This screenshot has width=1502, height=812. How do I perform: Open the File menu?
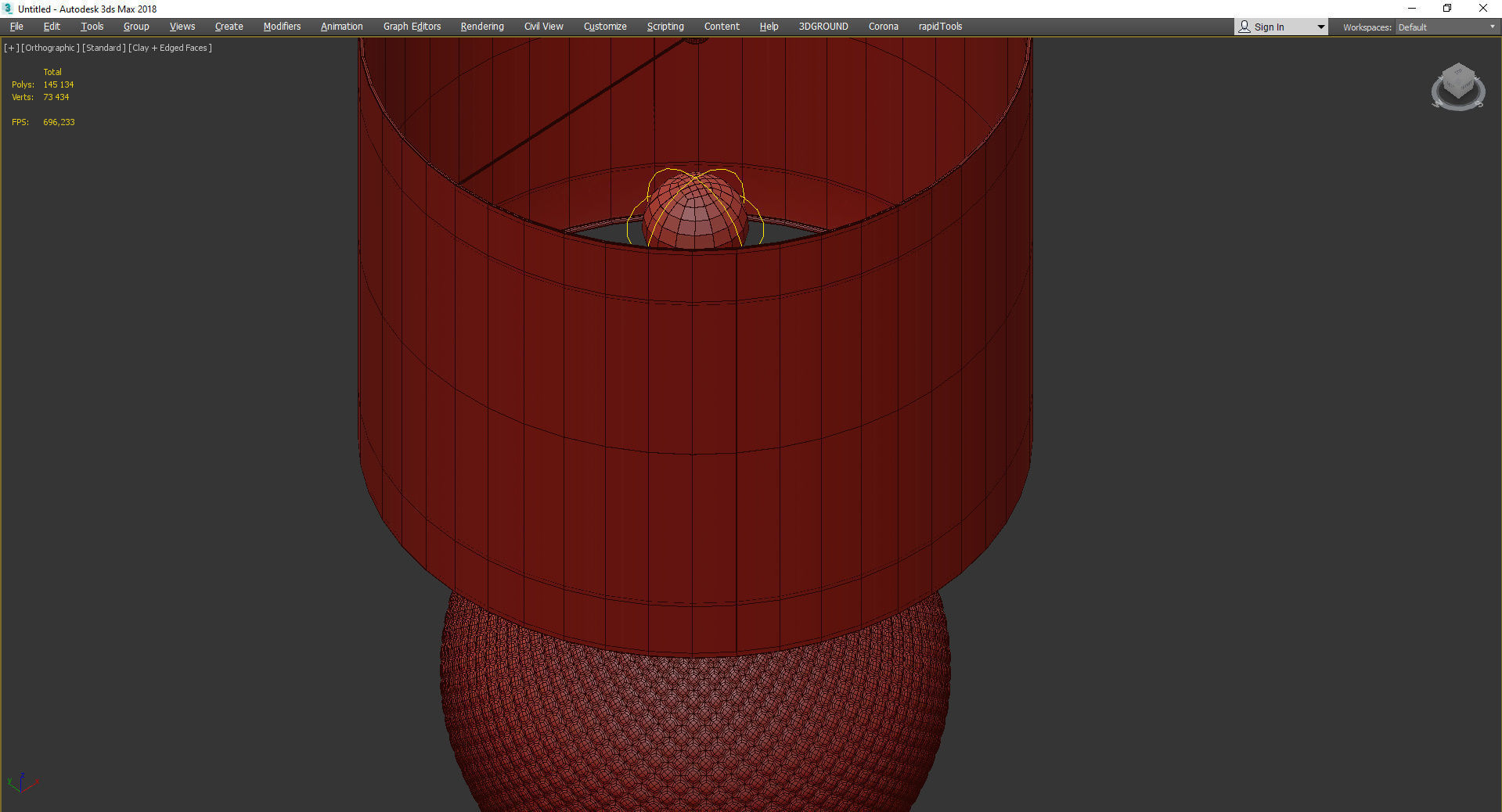point(16,27)
